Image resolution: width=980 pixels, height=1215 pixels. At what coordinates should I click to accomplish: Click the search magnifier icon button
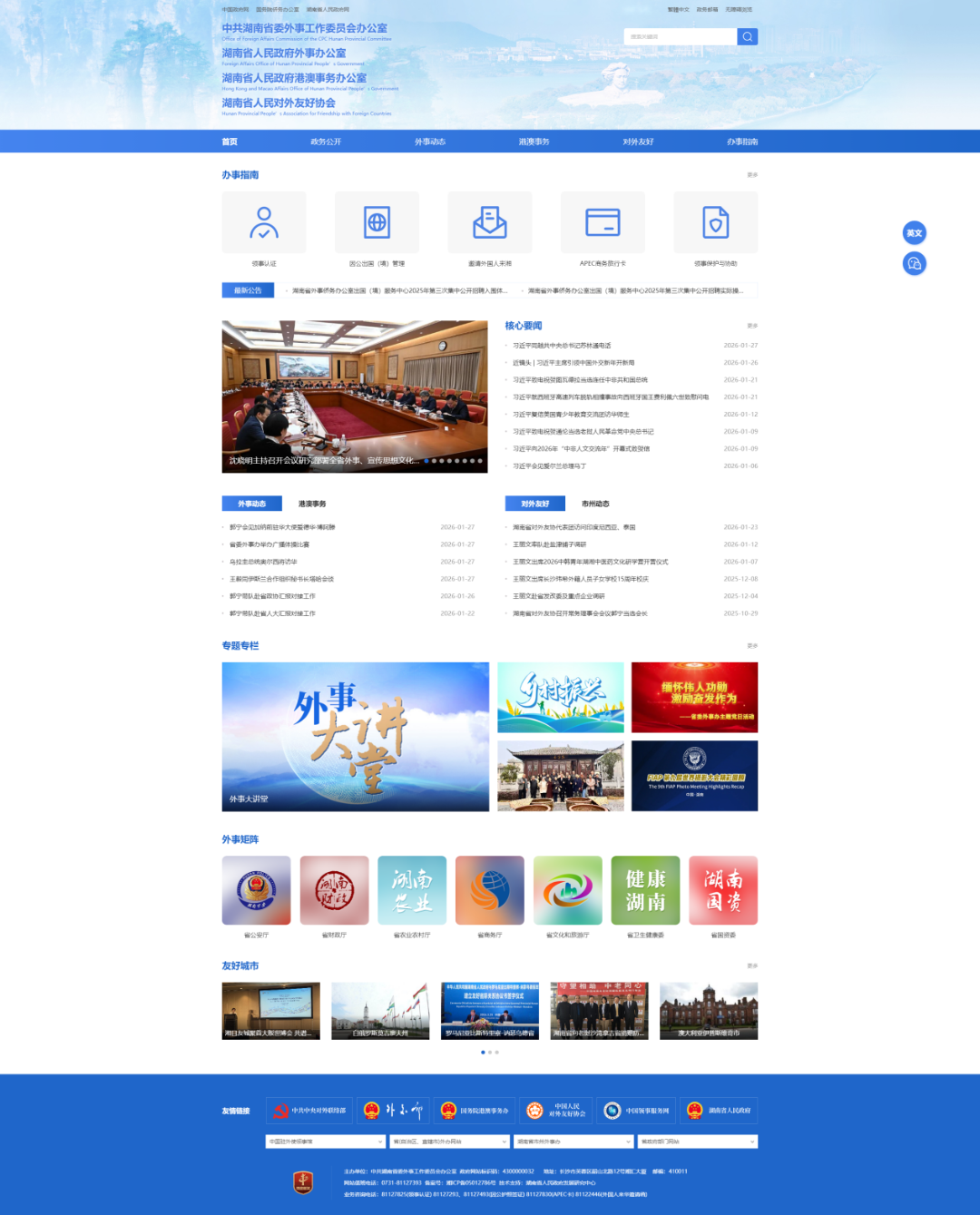(x=747, y=37)
